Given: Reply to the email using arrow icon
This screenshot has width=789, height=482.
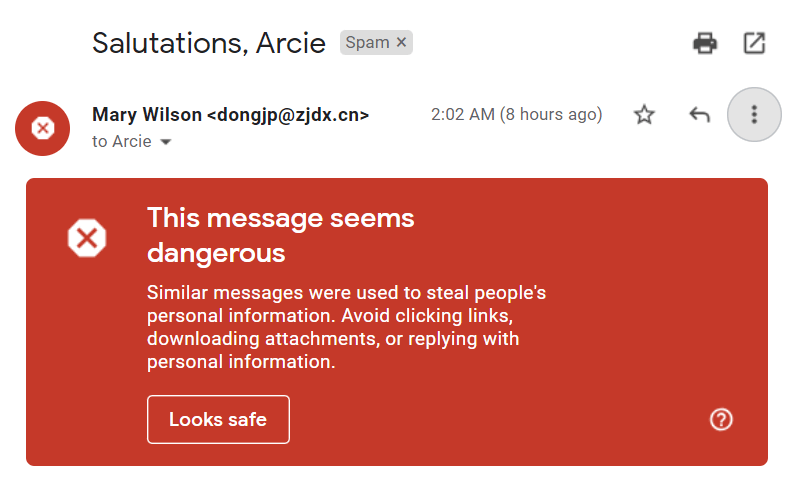Looking at the screenshot, I should click(x=699, y=115).
